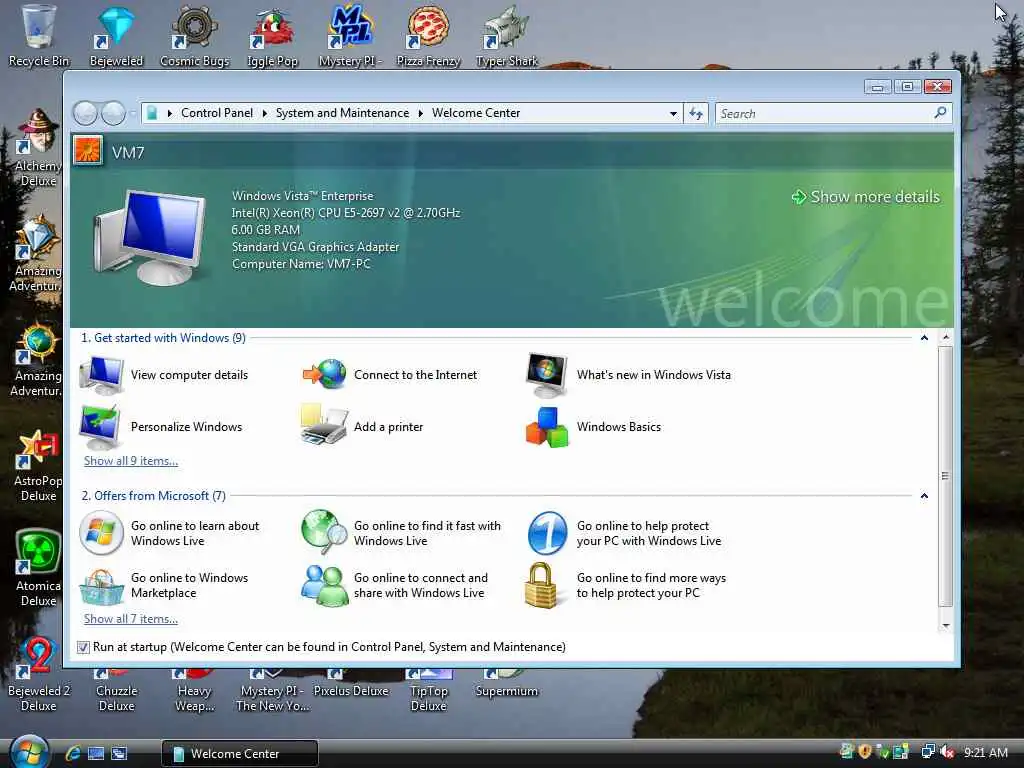Select the Typer Shark desktop shortcut
The height and width of the screenshot is (768, 1024).
click(x=507, y=35)
